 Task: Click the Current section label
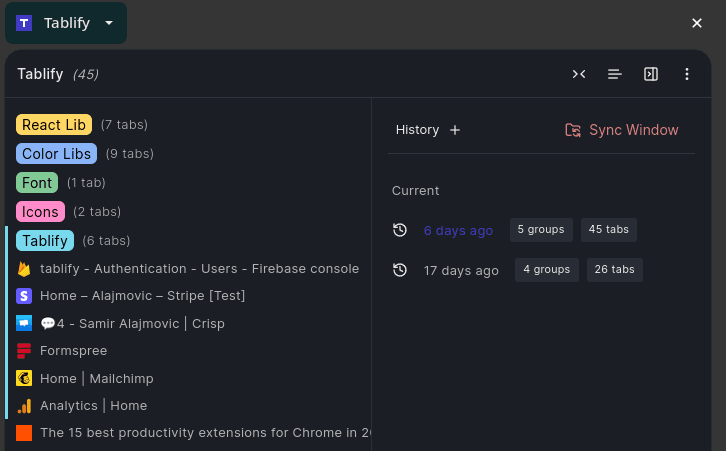(x=415, y=191)
